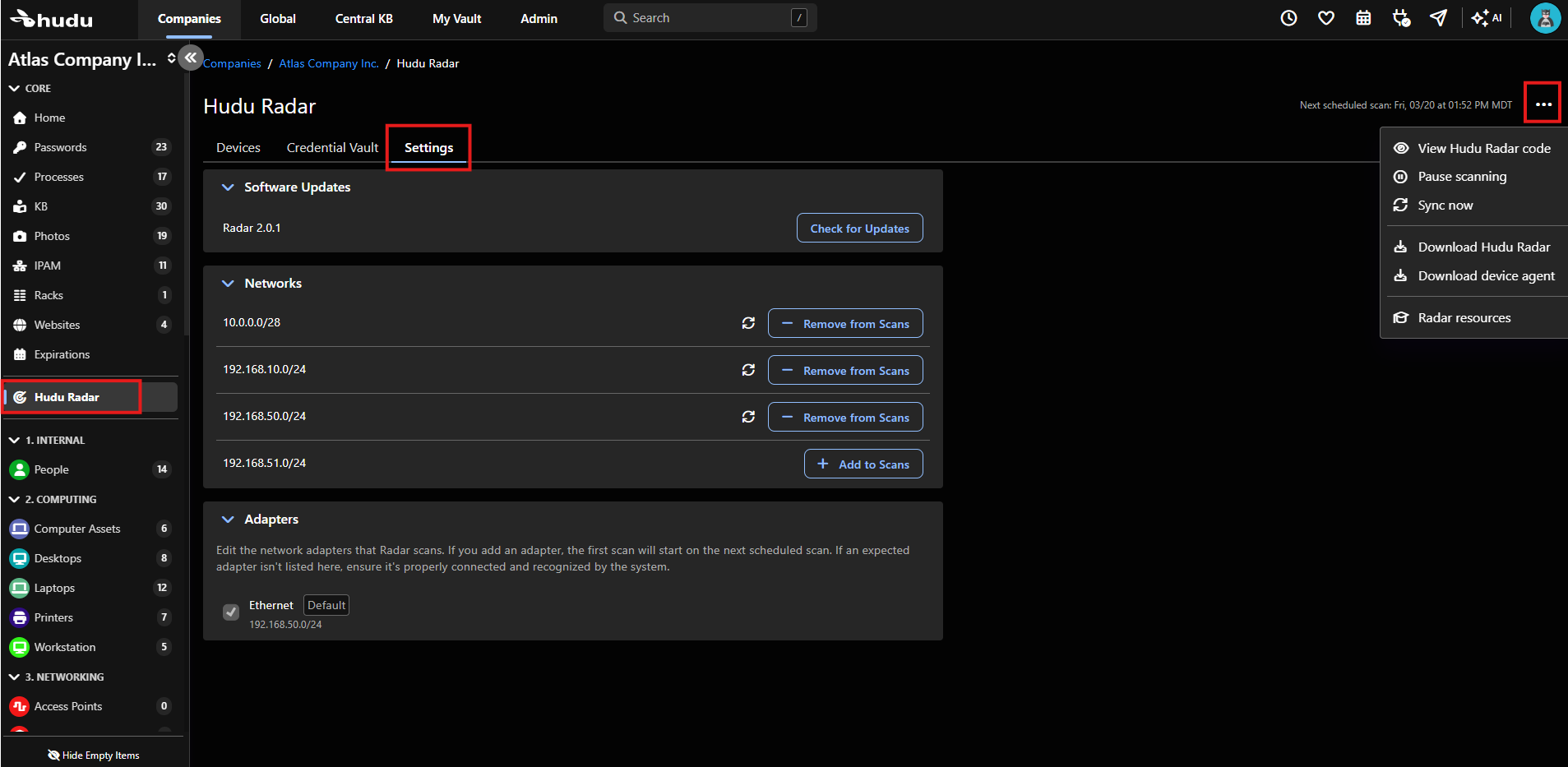Collapse the Networks panel
Image resolution: width=1568 pixels, height=767 pixels.
tap(228, 284)
